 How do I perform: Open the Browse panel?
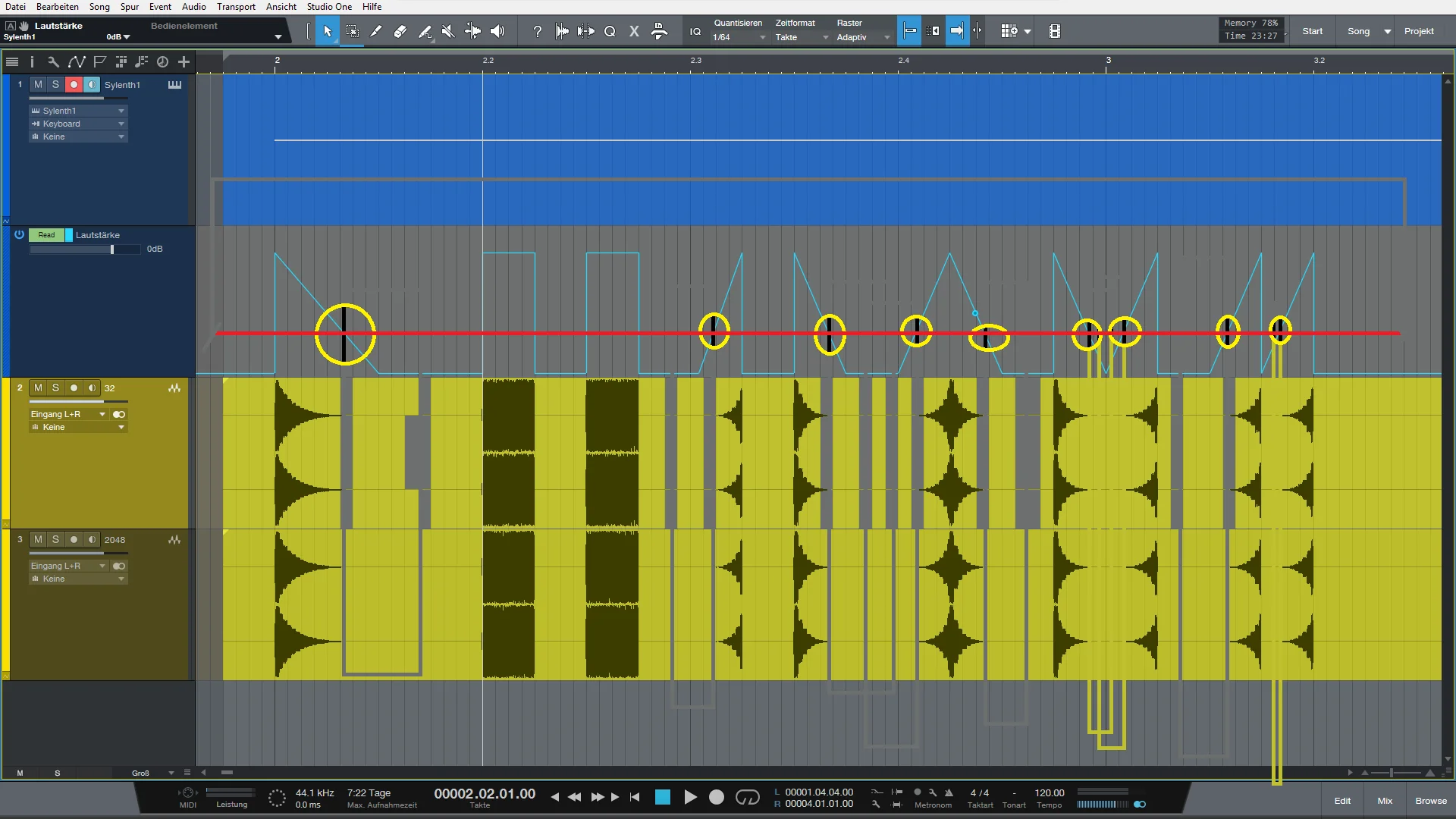[x=1431, y=801]
